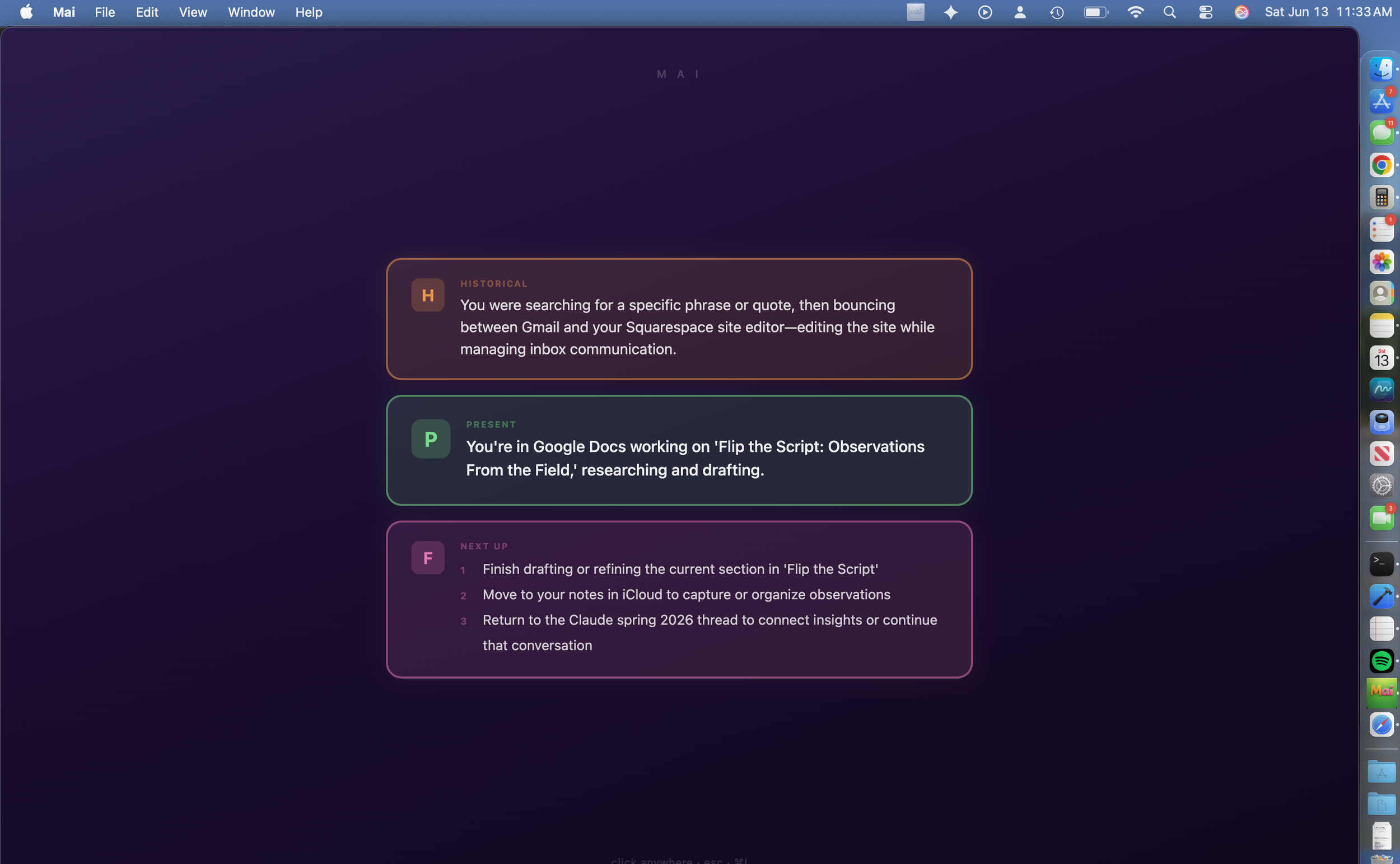This screenshot has width=1400, height=864.
Task: Open Contacts from the dock
Action: coord(1381,294)
